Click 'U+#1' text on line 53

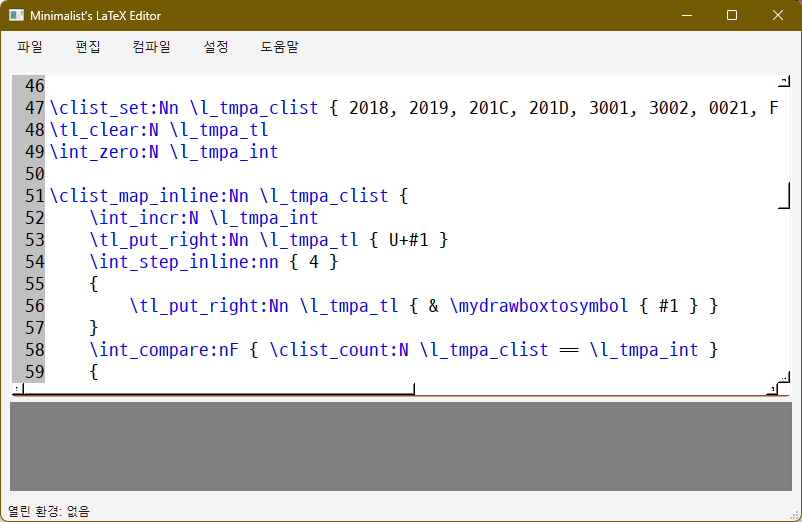(x=409, y=240)
